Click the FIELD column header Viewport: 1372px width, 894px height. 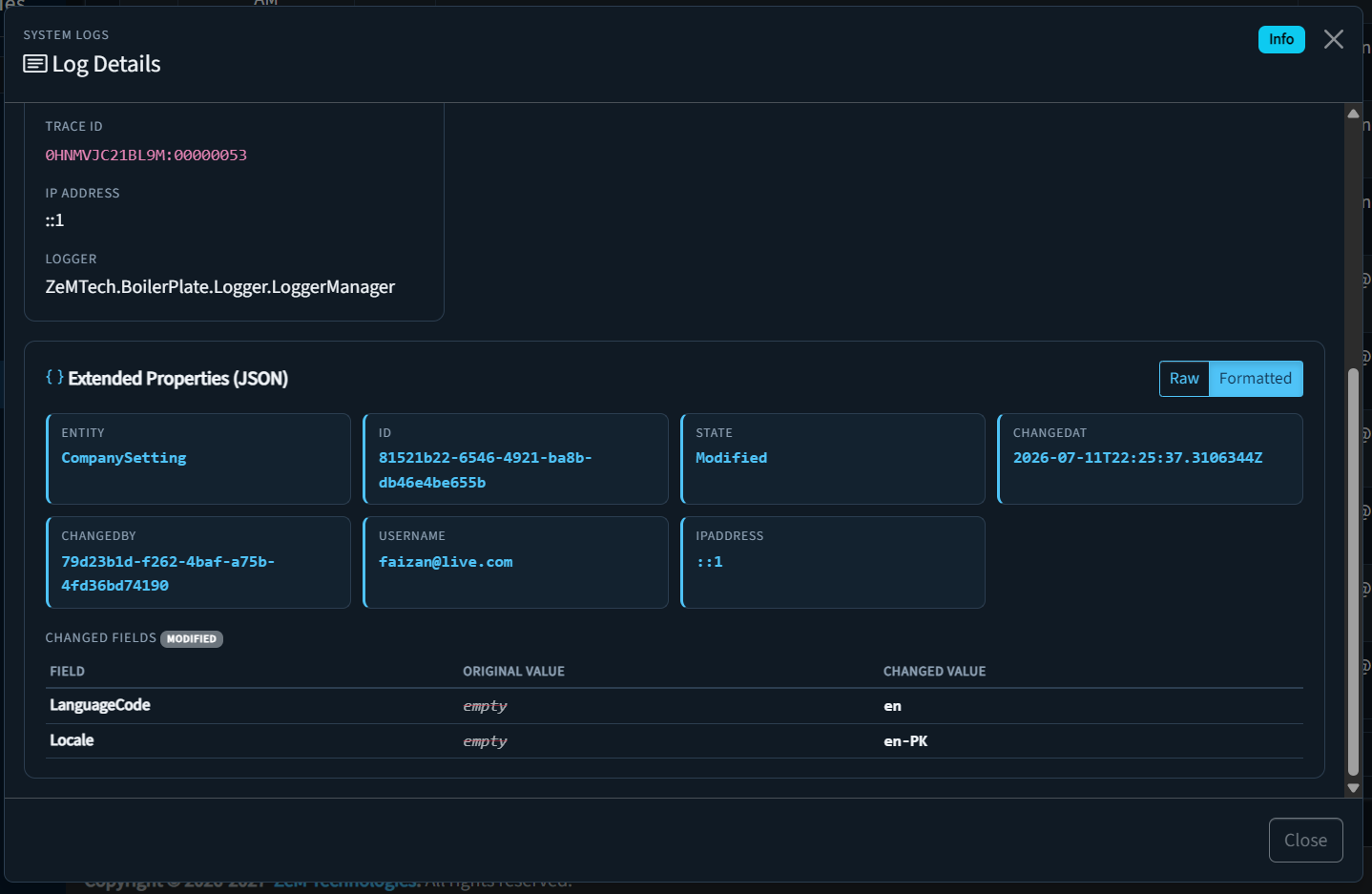(x=67, y=672)
